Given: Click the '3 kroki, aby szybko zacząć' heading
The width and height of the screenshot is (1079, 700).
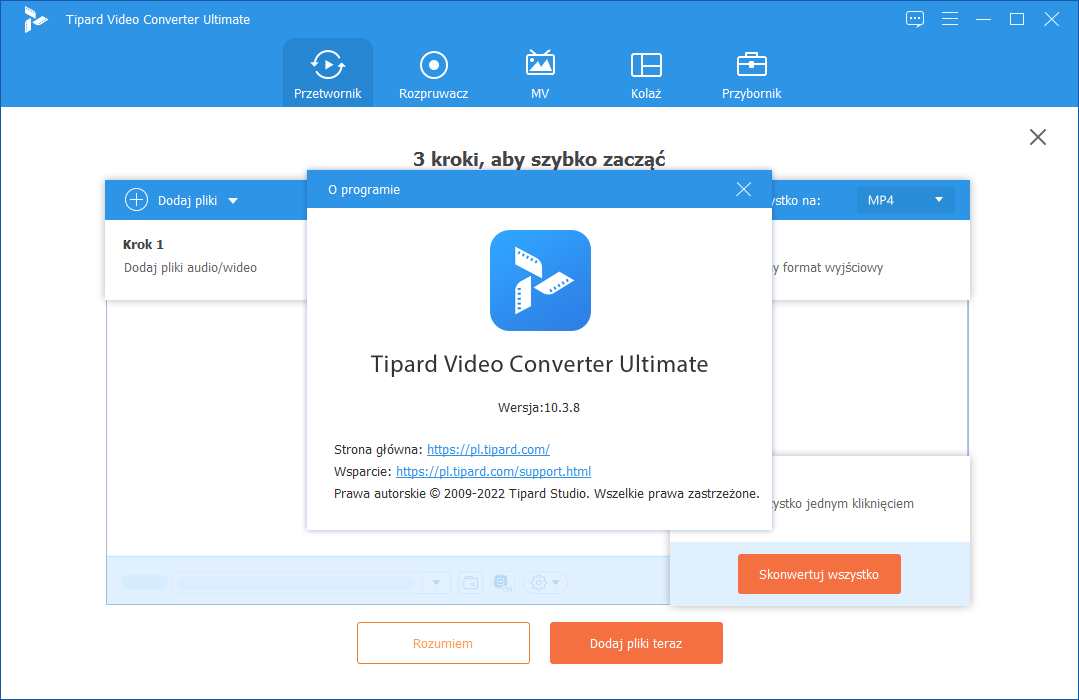Looking at the screenshot, I should click(540, 159).
